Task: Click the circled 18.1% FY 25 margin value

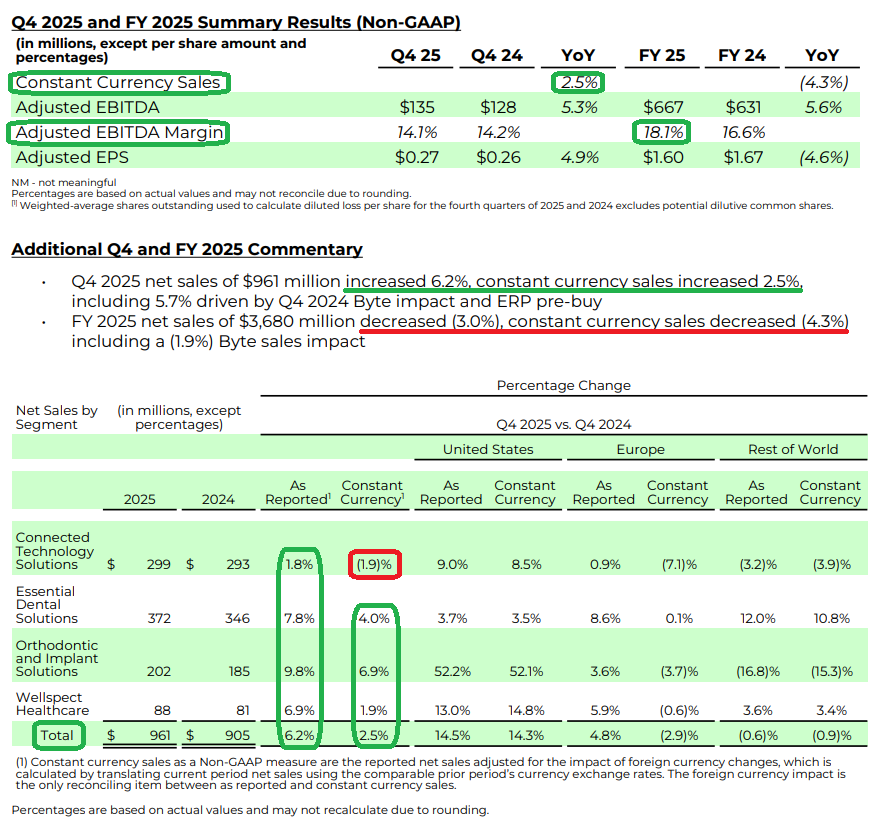Action: [x=661, y=132]
